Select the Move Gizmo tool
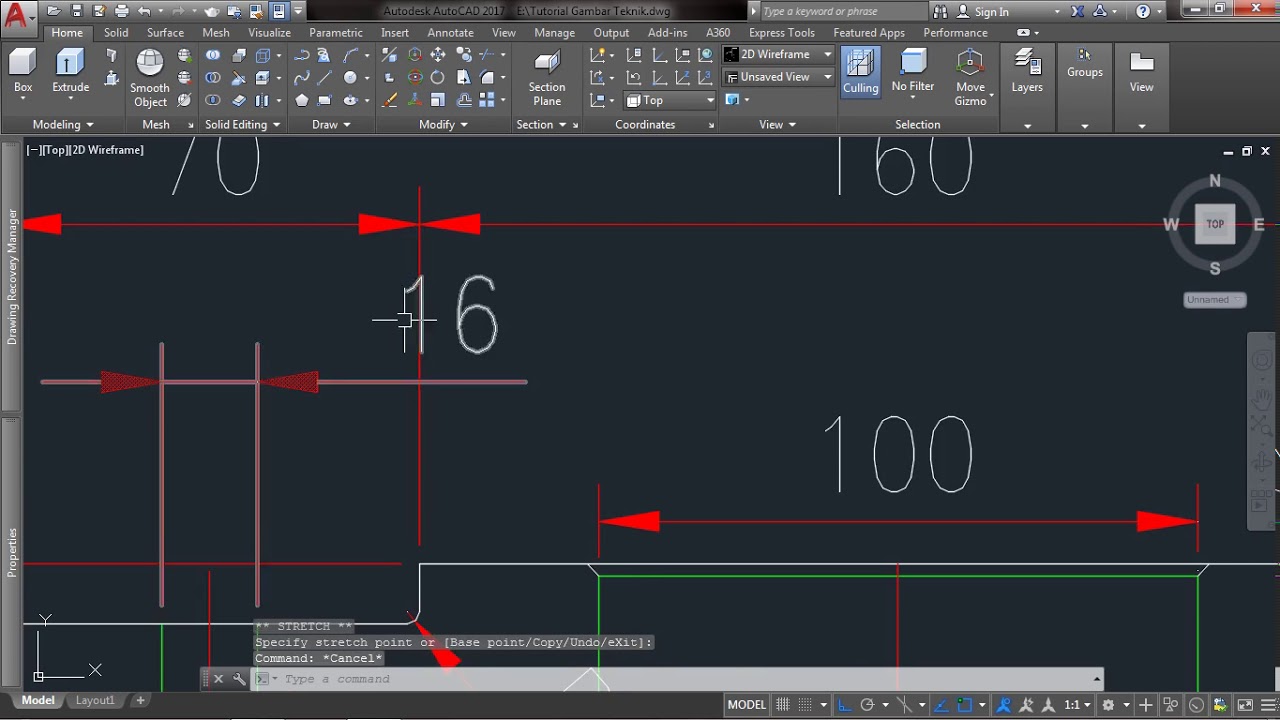Viewport: 1280px width, 720px height. 970,77
